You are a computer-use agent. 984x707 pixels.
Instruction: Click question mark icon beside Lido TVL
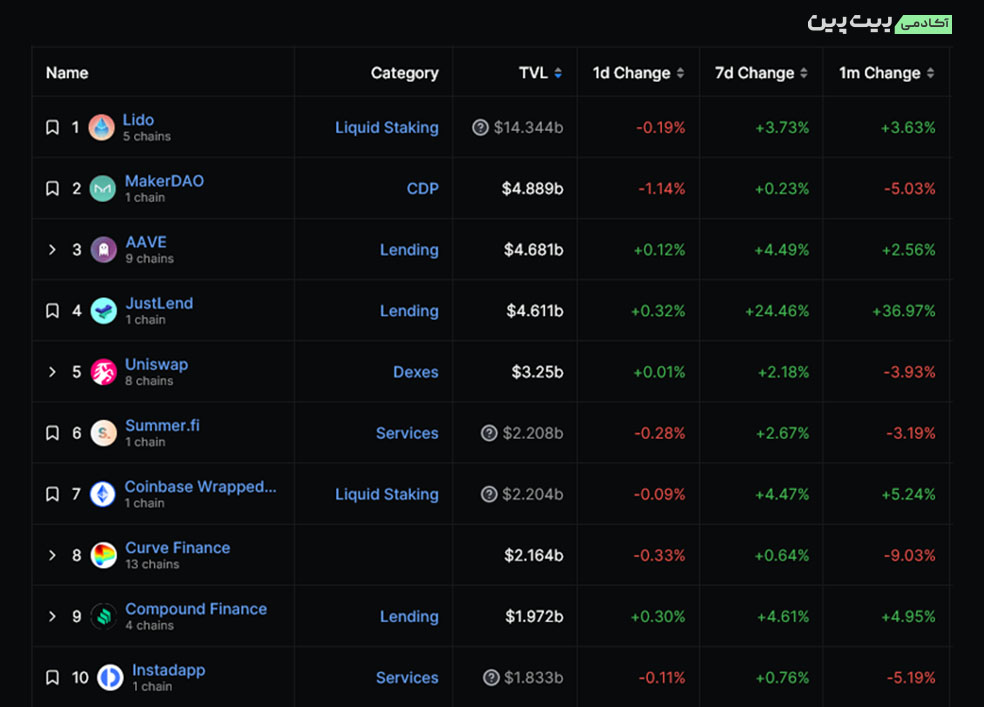tap(480, 127)
